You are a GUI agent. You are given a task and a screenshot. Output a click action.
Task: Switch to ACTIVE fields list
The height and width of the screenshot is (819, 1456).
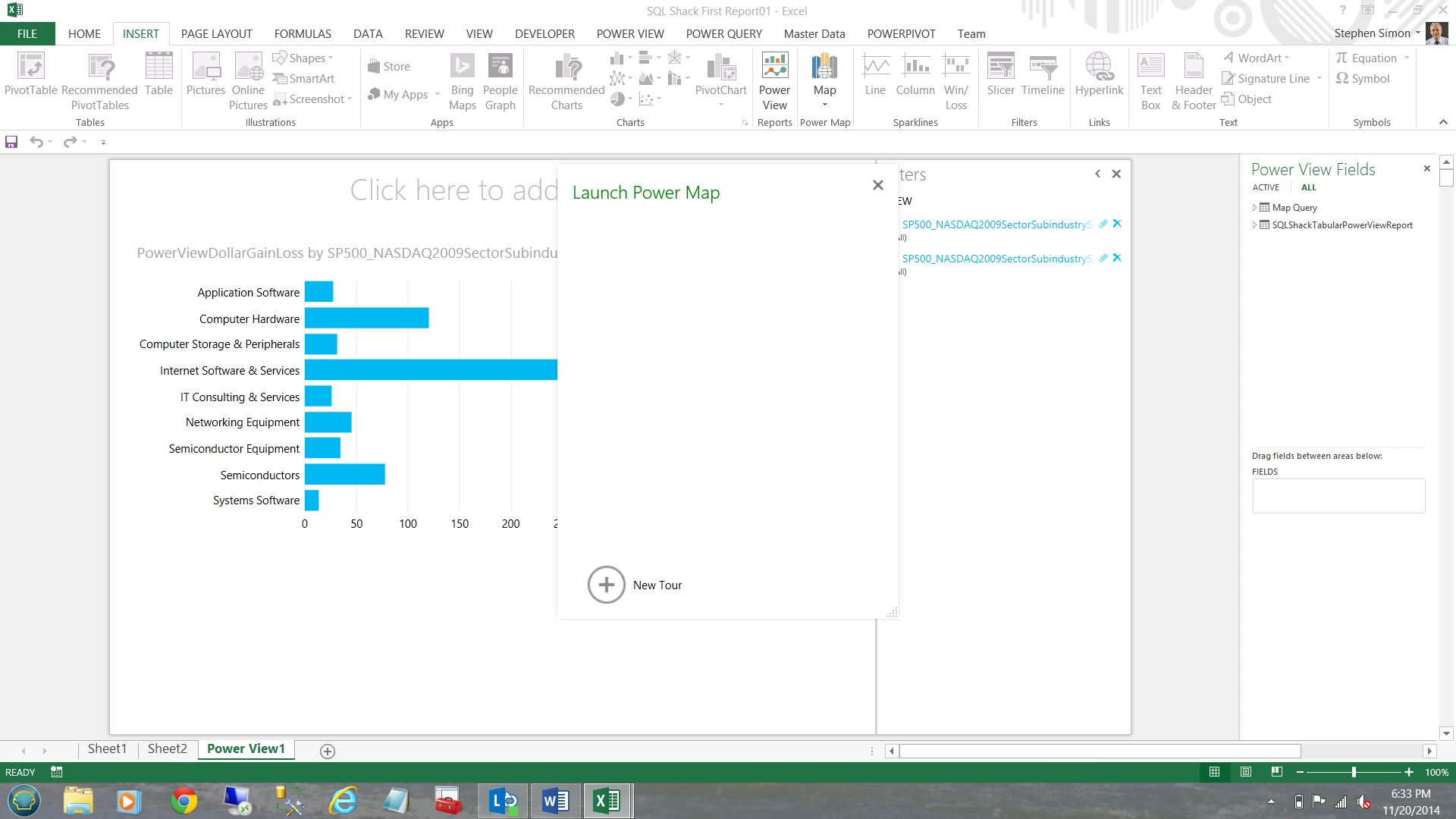pyautogui.click(x=1266, y=187)
